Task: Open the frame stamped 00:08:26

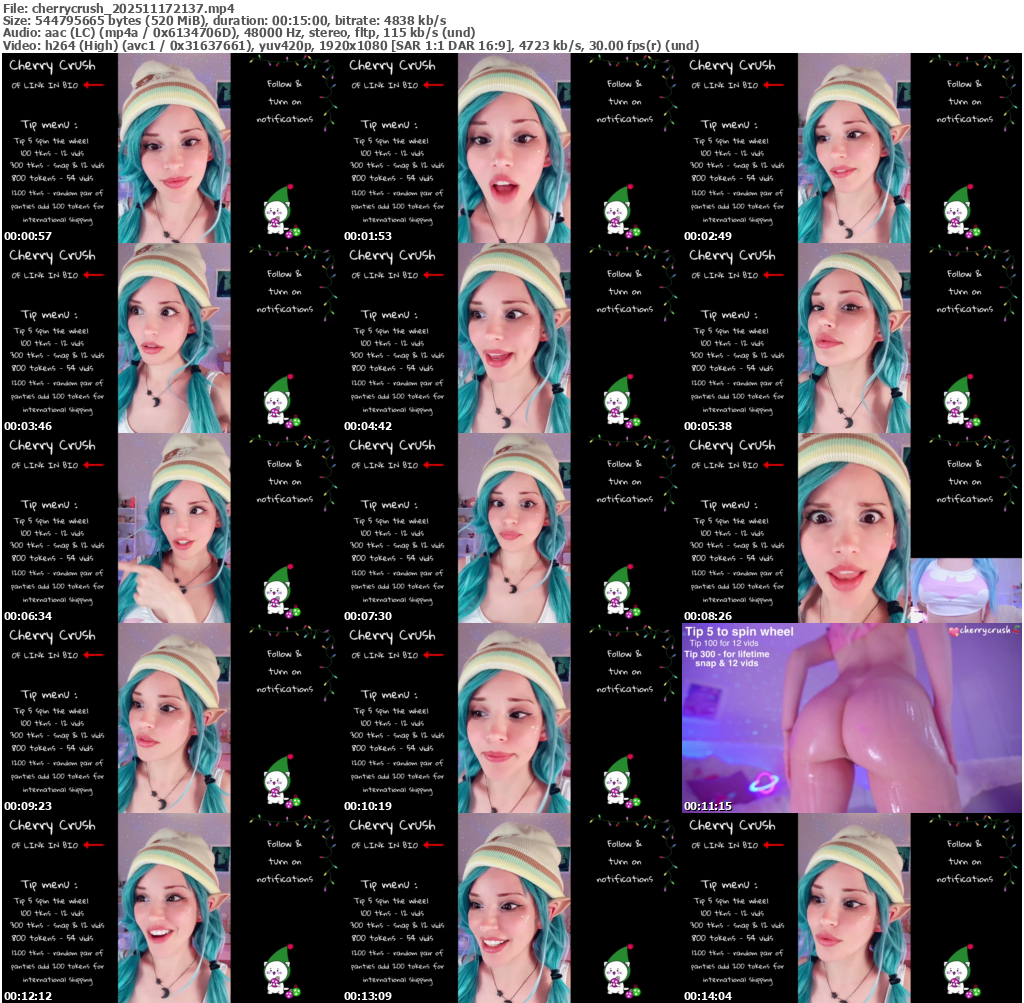Action: click(x=851, y=528)
